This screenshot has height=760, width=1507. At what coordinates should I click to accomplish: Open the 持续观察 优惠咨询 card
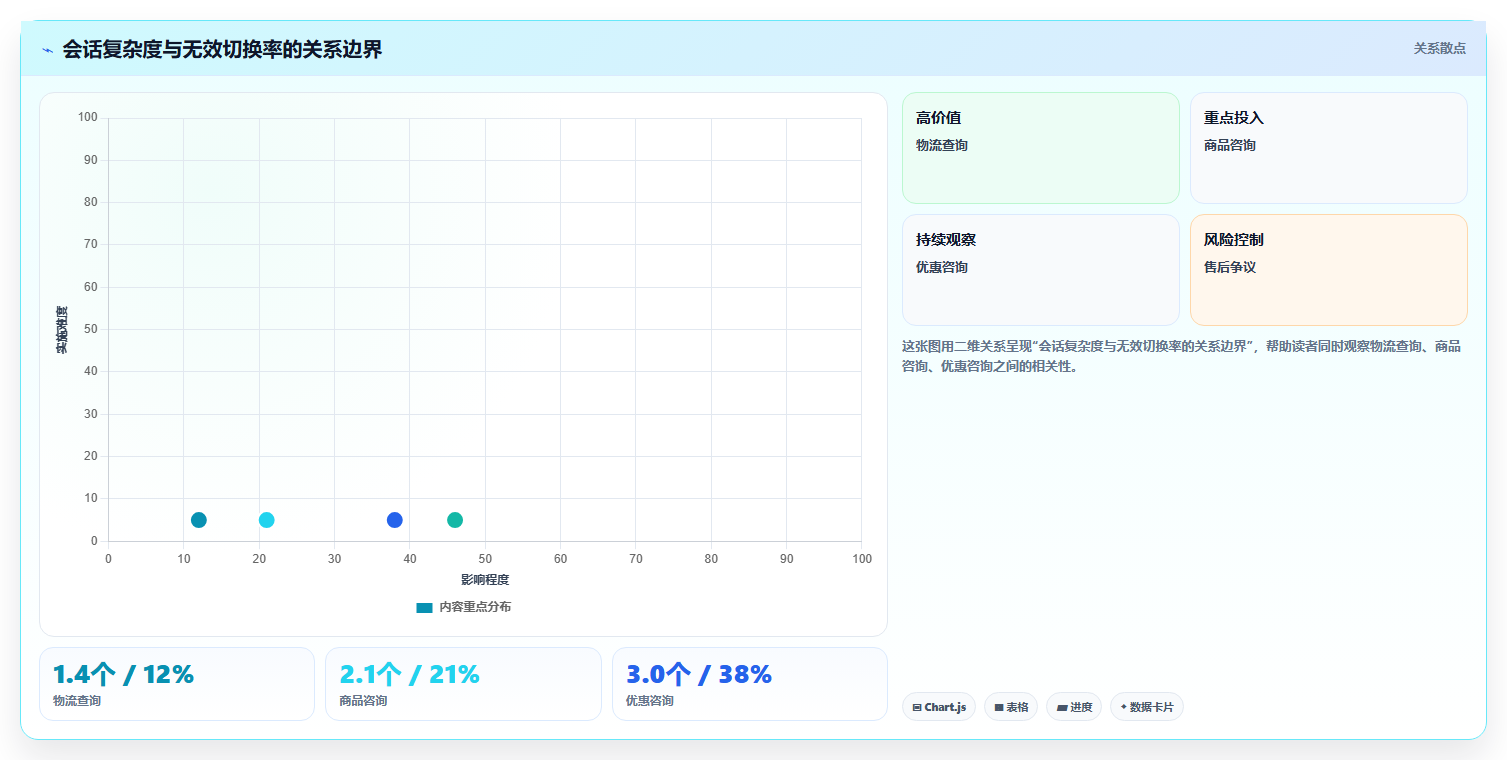1041,270
